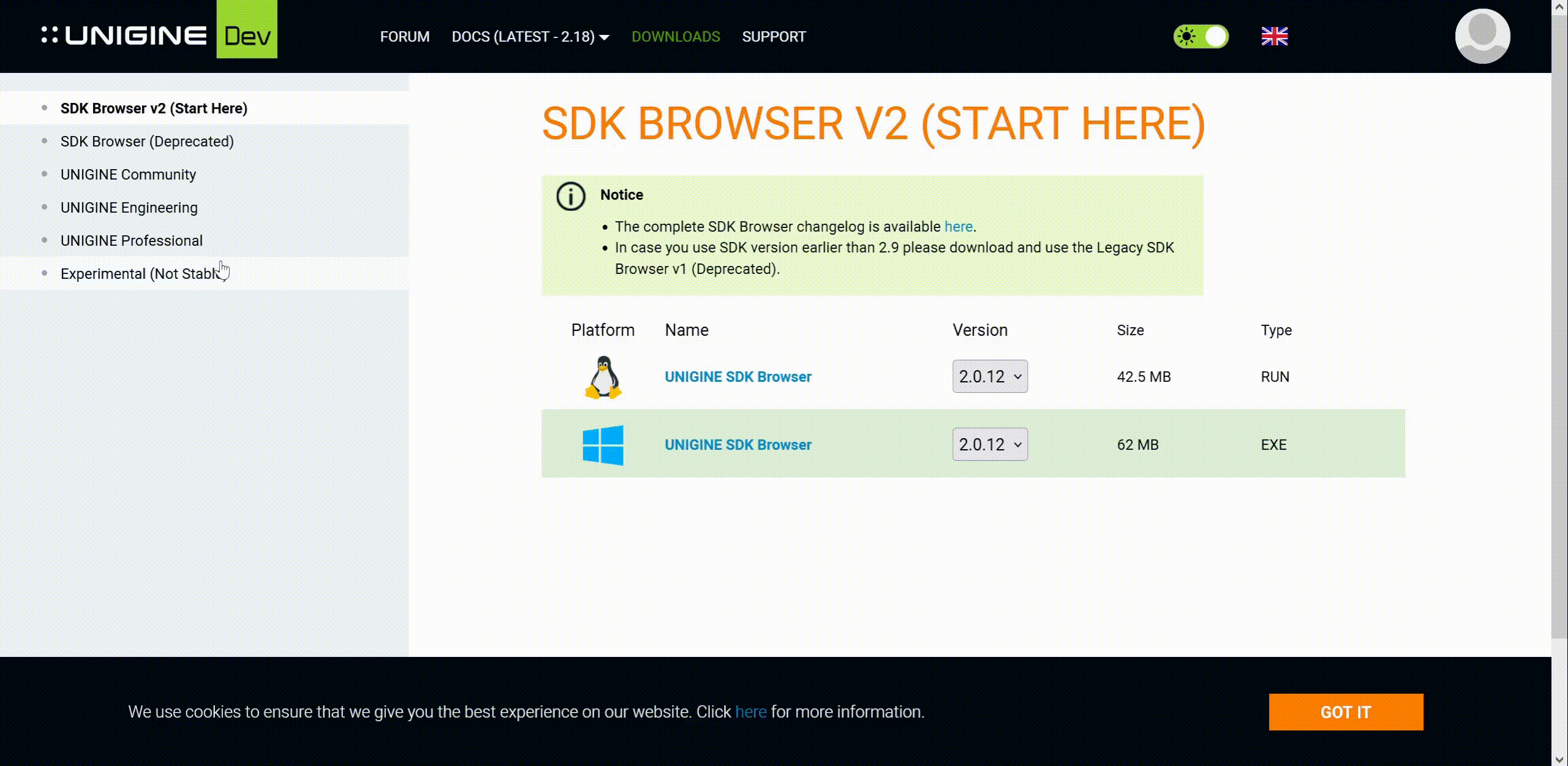Image resolution: width=1568 pixels, height=766 pixels.
Task: Open the SDK Browser changelog link
Action: click(957, 226)
